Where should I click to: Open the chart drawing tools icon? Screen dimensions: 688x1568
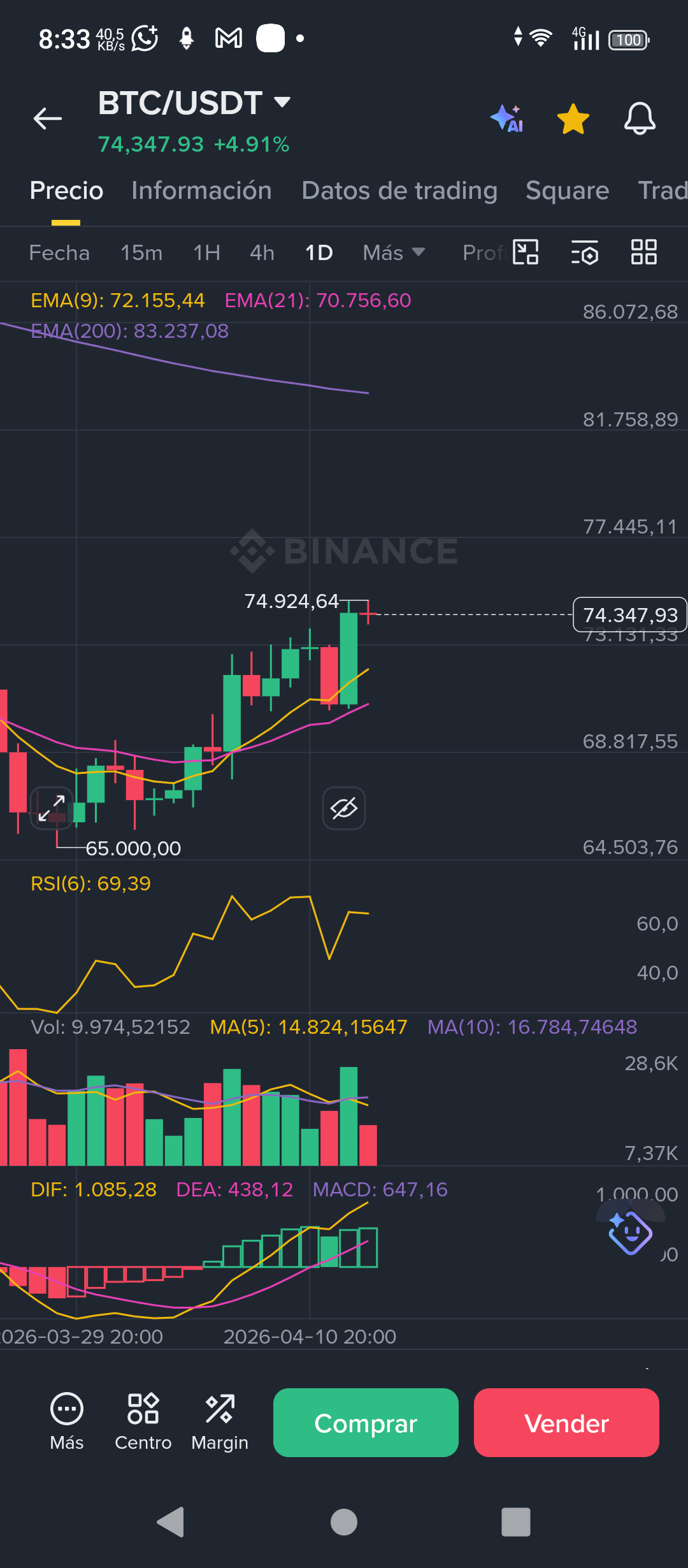click(x=526, y=252)
